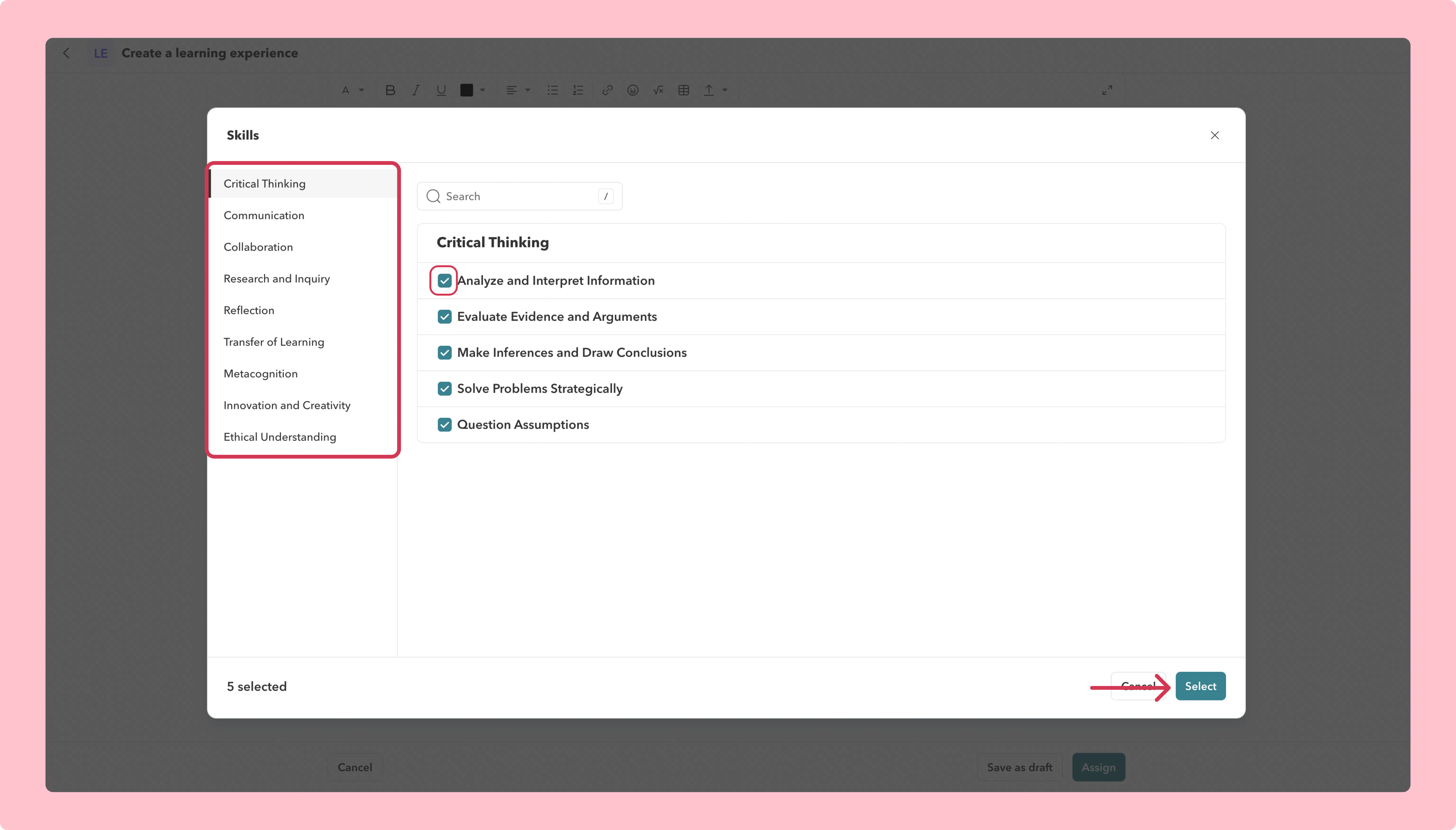1456x830 pixels.
Task: Click Cancel at the bottom of the editor
Action: 355,767
